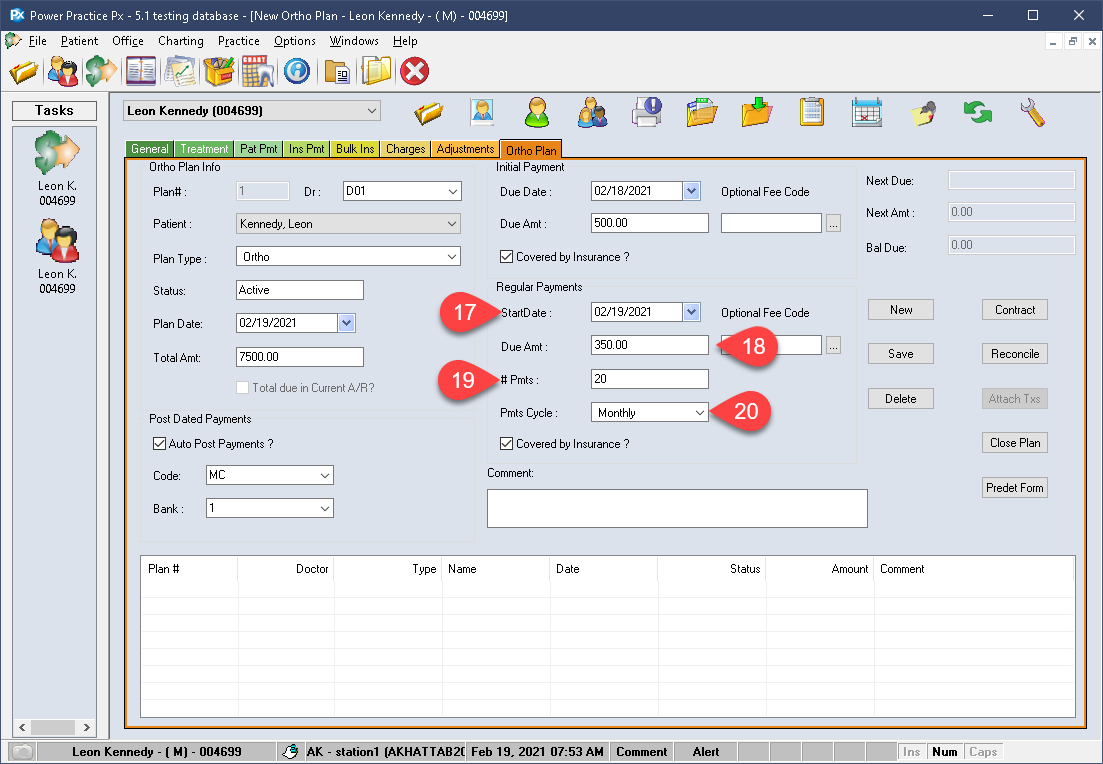The height and width of the screenshot is (764, 1103).
Task: Click the folder with document icon
Action: (337, 71)
